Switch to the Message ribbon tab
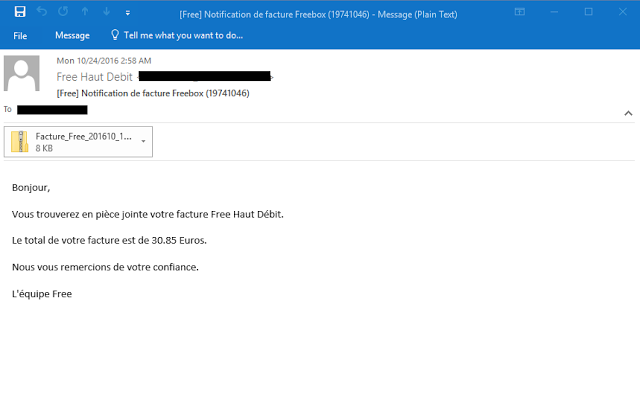The width and height of the screenshot is (640, 404). coord(72,35)
